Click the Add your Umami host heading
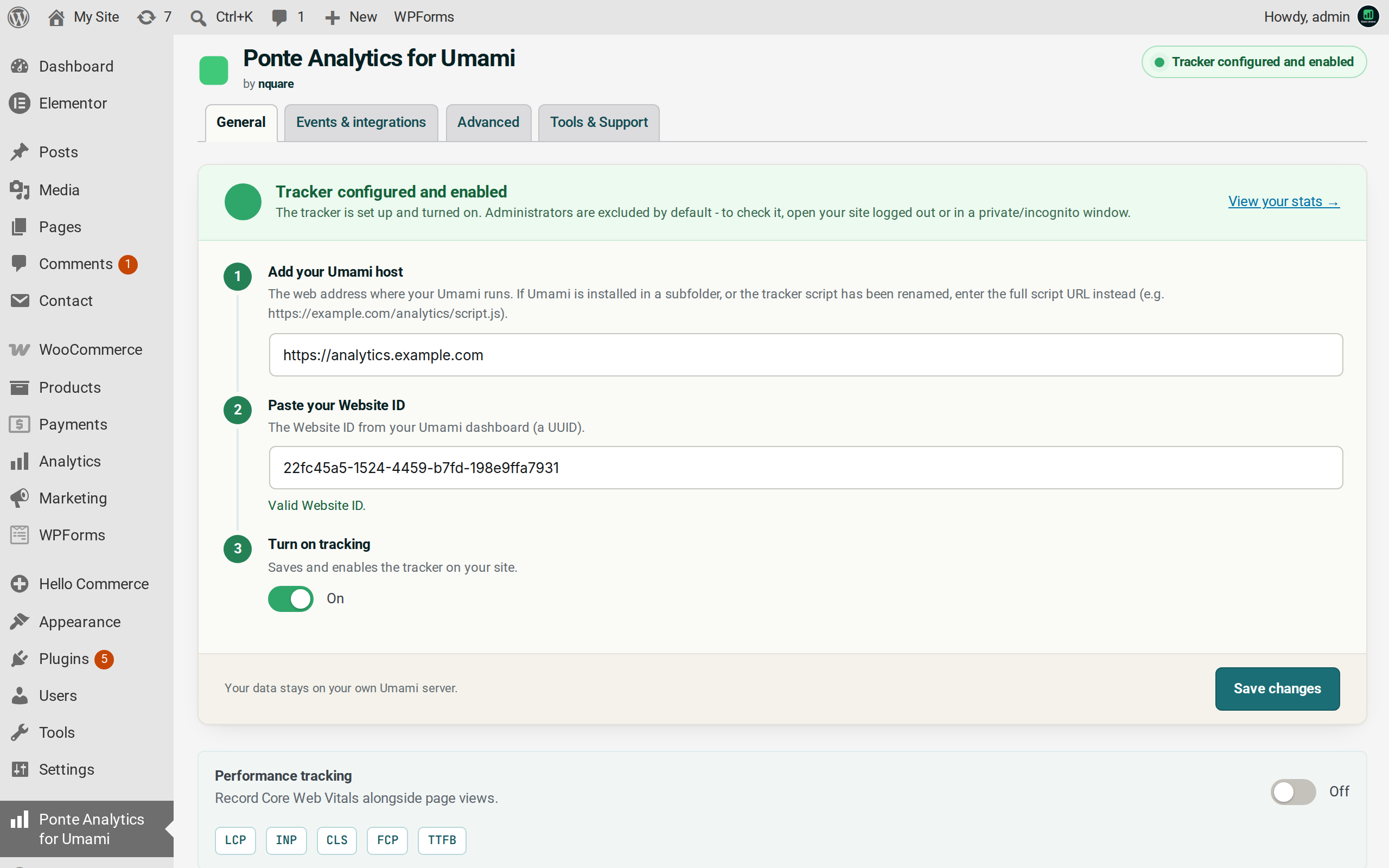The height and width of the screenshot is (868, 1389). tap(335, 272)
